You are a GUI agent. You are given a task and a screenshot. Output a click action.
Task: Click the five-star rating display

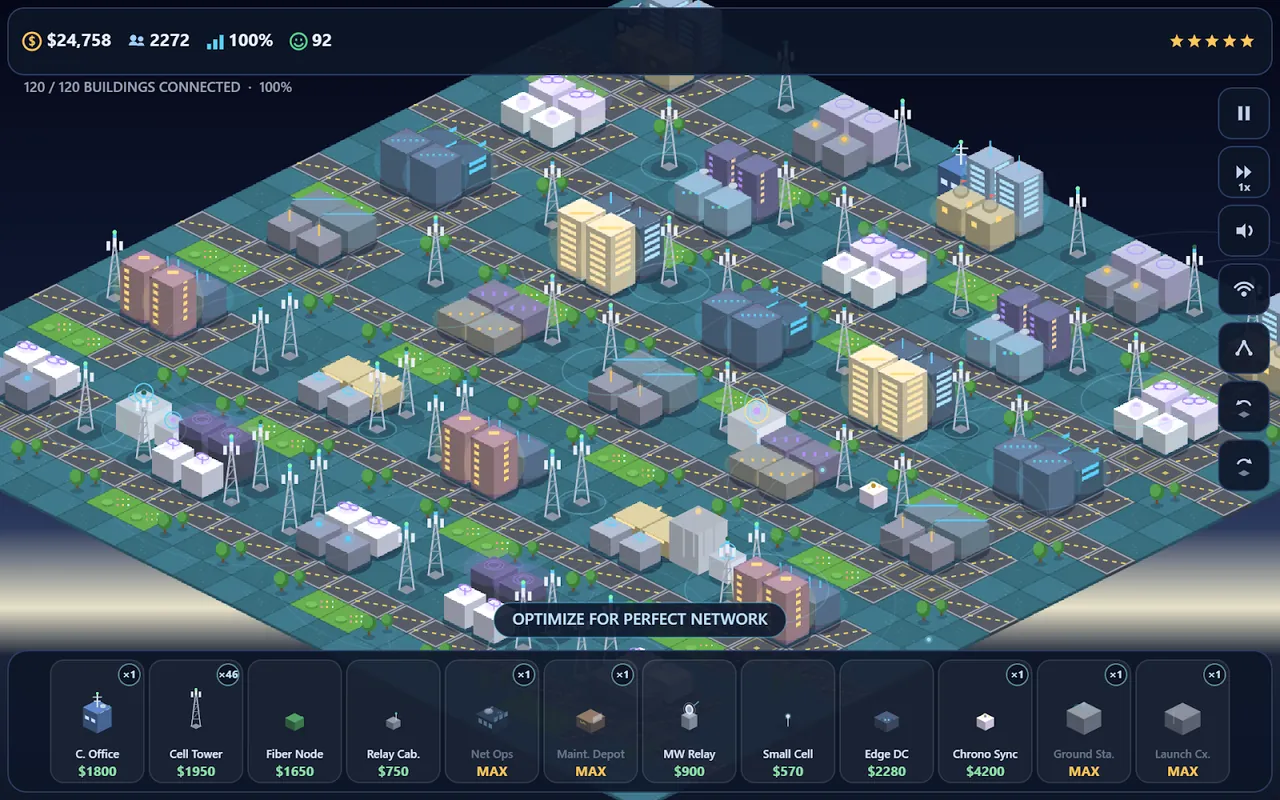[1212, 41]
